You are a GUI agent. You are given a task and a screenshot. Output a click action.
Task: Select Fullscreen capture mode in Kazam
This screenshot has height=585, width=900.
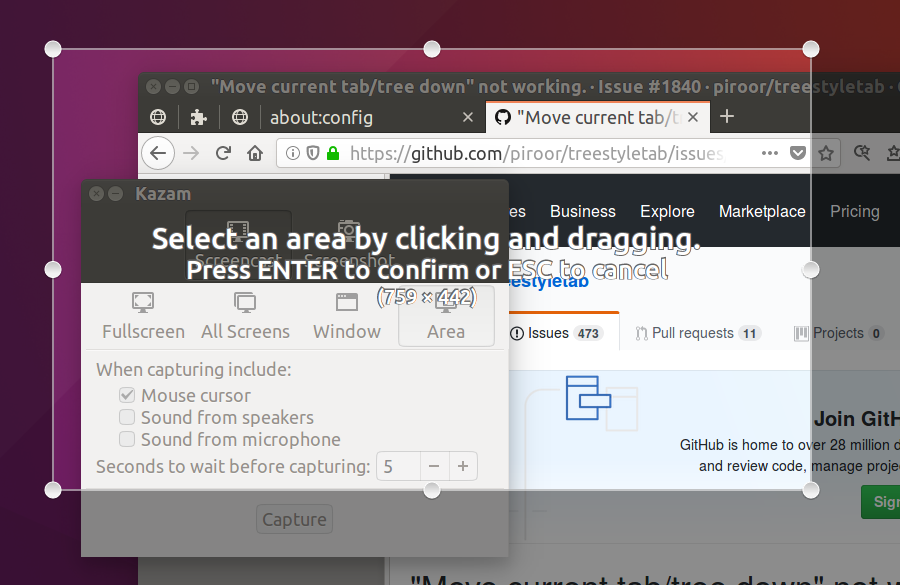click(x=143, y=316)
